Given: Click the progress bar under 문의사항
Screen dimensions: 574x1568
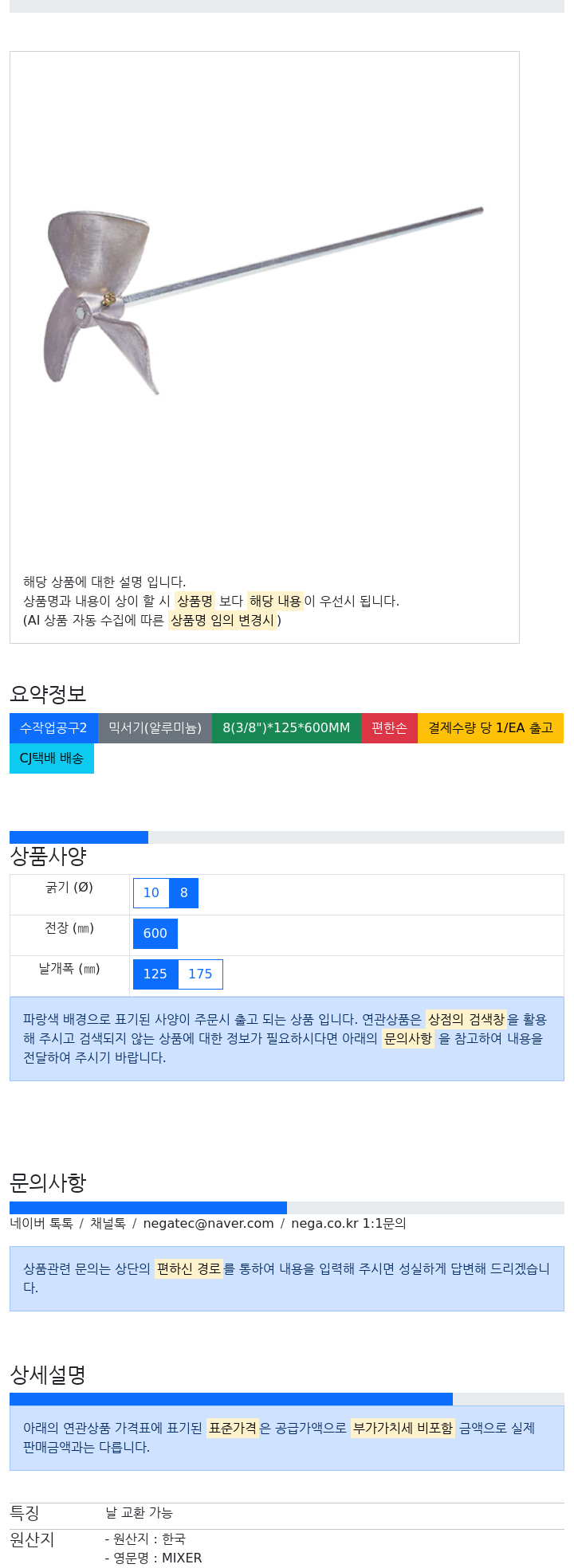Looking at the screenshot, I should (287, 1208).
